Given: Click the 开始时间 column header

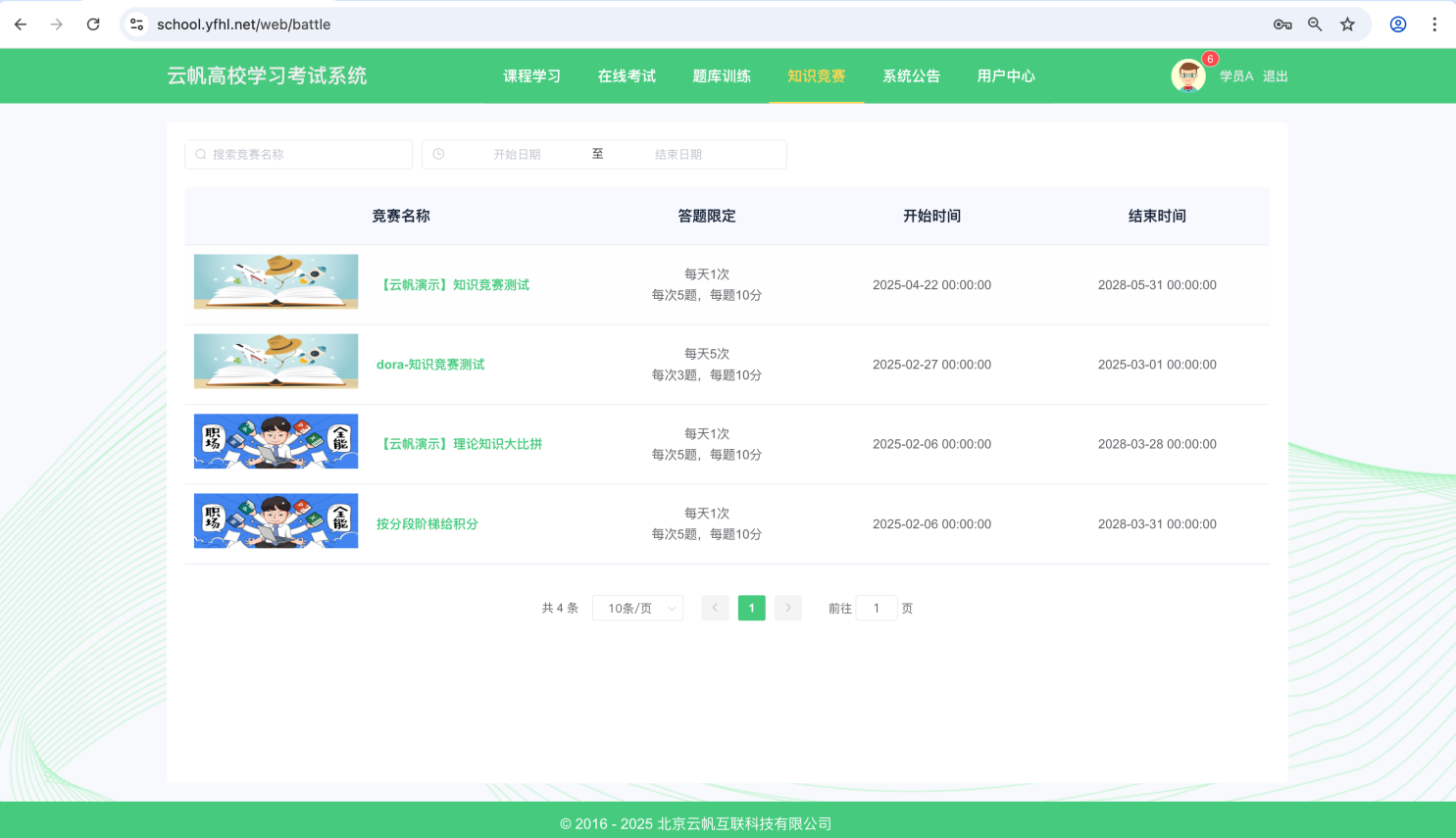Looking at the screenshot, I should [x=932, y=216].
